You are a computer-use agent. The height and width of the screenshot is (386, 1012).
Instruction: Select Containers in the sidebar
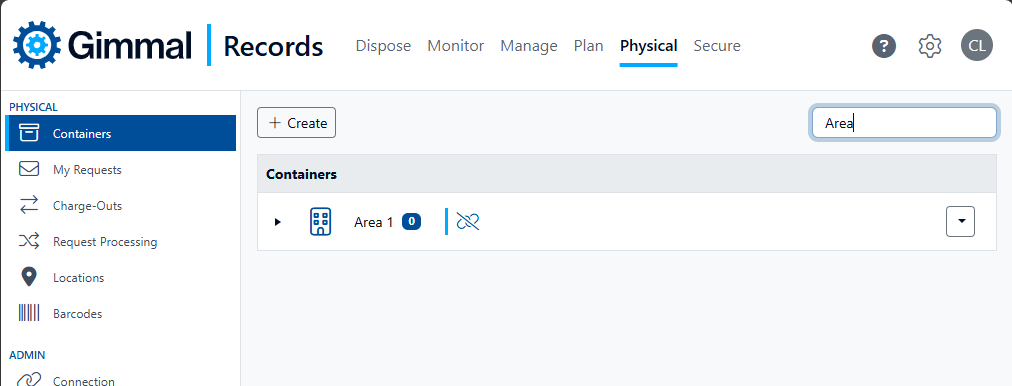click(x=121, y=134)
